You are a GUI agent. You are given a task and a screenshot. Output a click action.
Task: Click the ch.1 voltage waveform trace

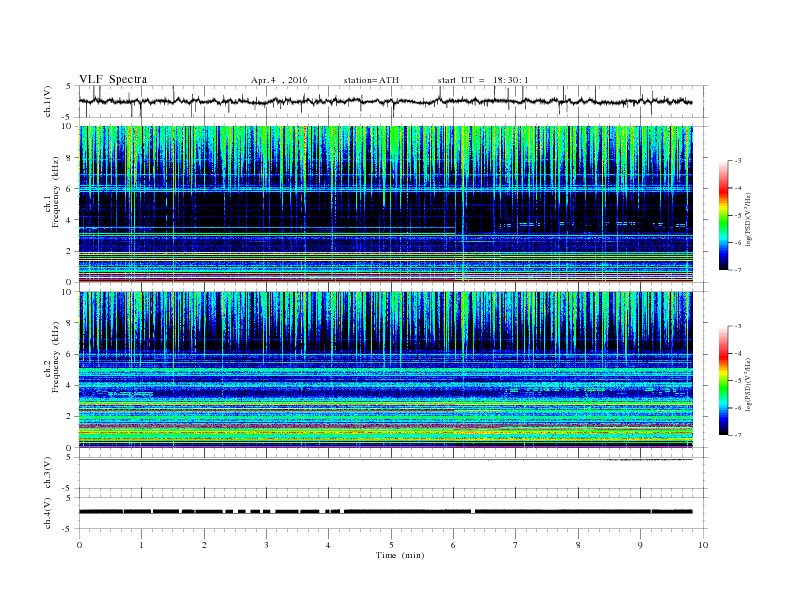tap(385, 101)
